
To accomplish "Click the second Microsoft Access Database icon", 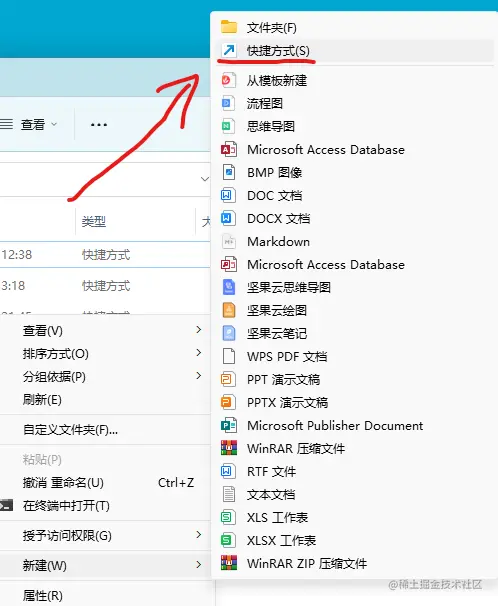I will point(229,264).
